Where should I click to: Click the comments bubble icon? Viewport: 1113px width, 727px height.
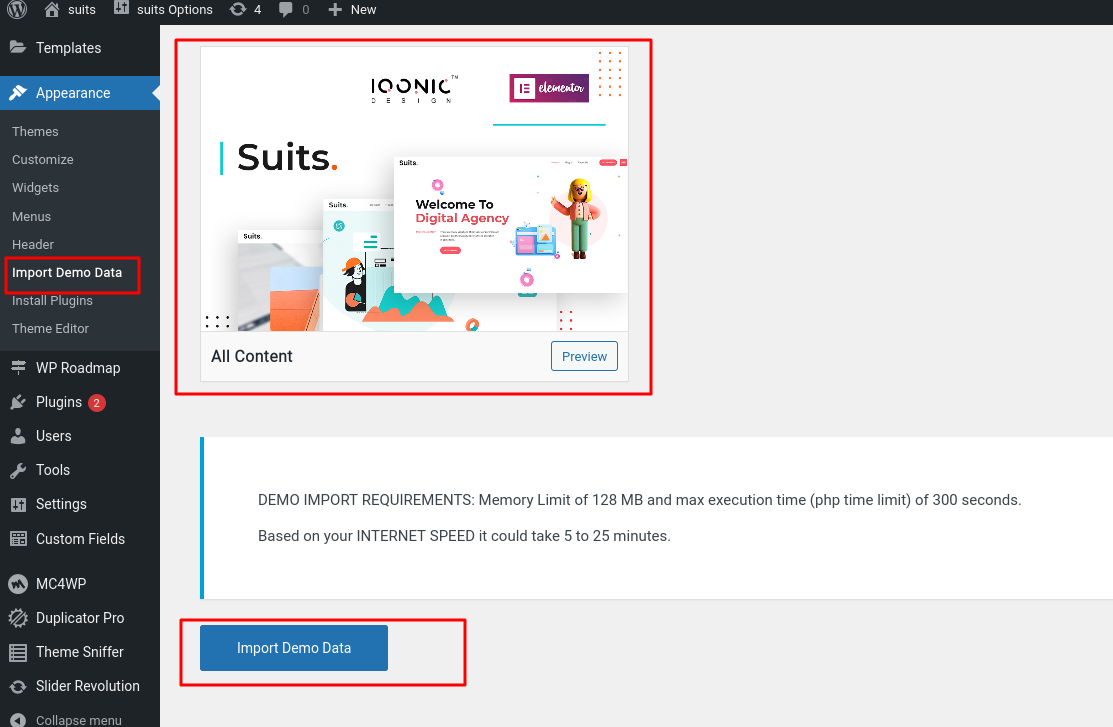pos(286,9)
